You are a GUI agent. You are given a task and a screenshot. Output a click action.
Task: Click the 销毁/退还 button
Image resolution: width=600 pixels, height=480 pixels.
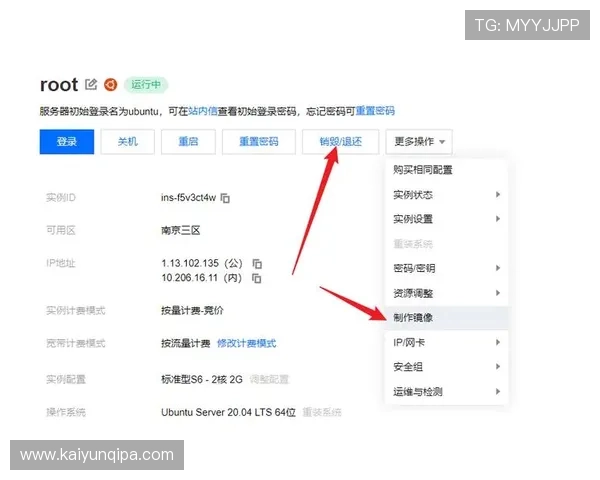(341, 142)
